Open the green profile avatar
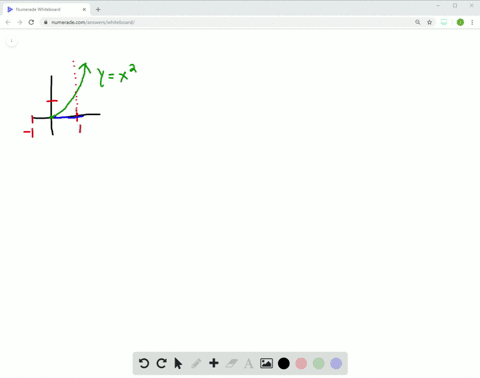The width and height of the screenshot is (480, 378). pos(460,22)
